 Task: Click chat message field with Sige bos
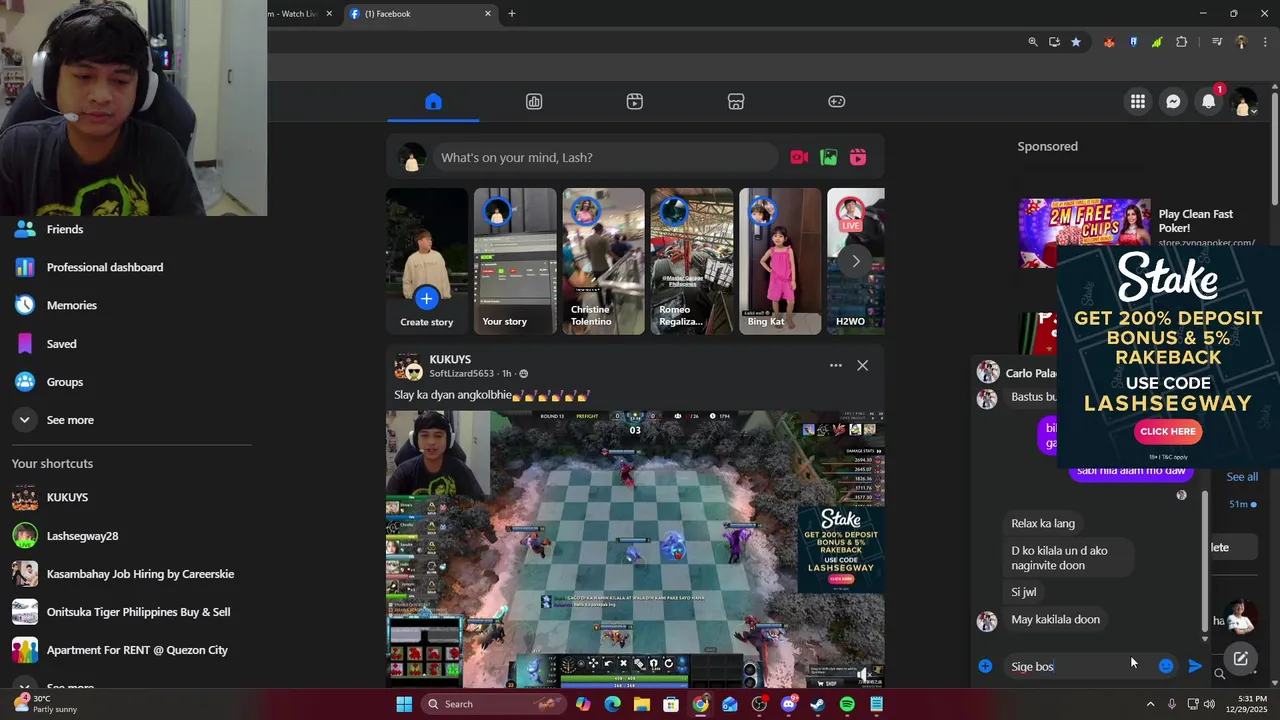point(1077,666)
